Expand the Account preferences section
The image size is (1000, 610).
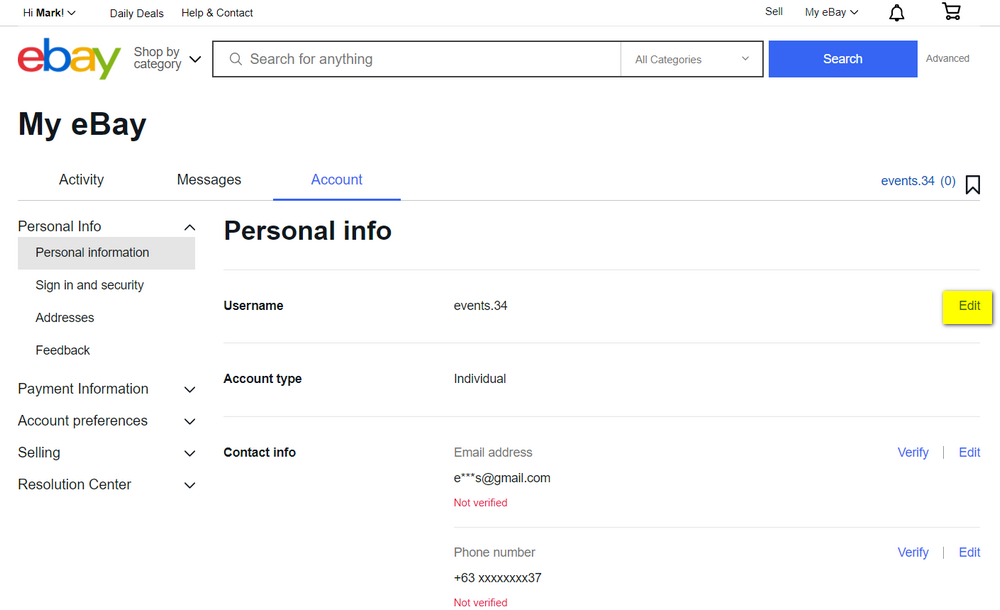[x=107, y=421]
